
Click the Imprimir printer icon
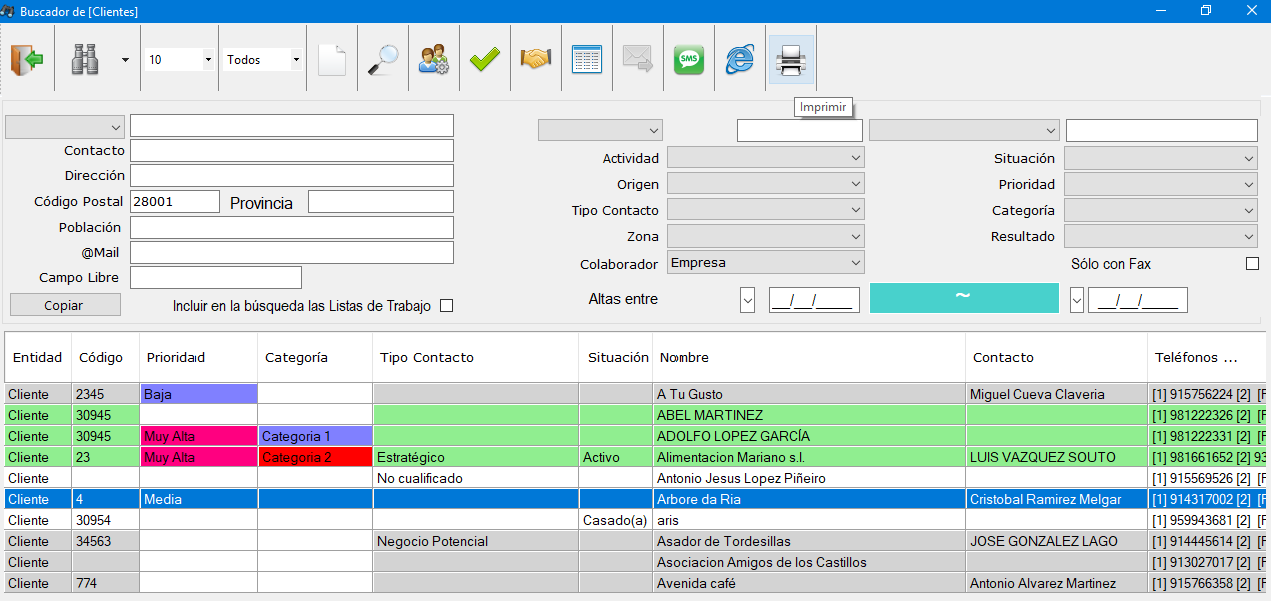(791, 60)
